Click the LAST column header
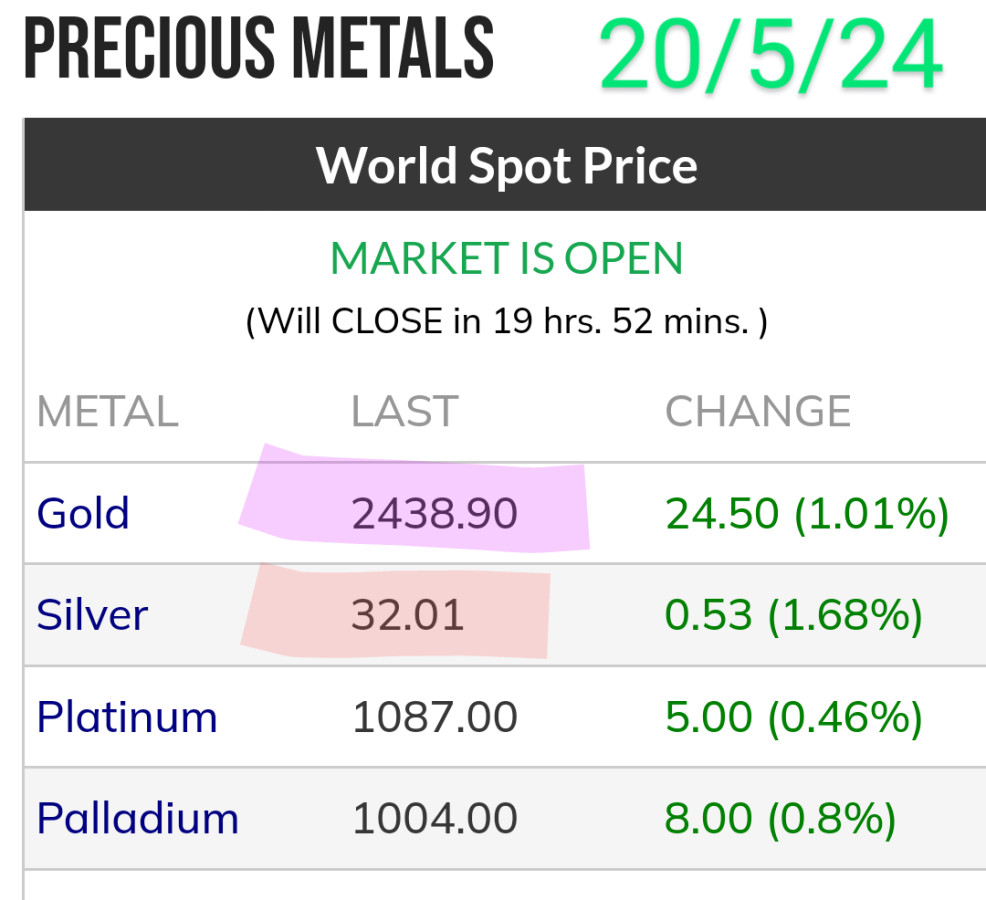The height and width of the screenshot is (900, 986). point(404,412)
